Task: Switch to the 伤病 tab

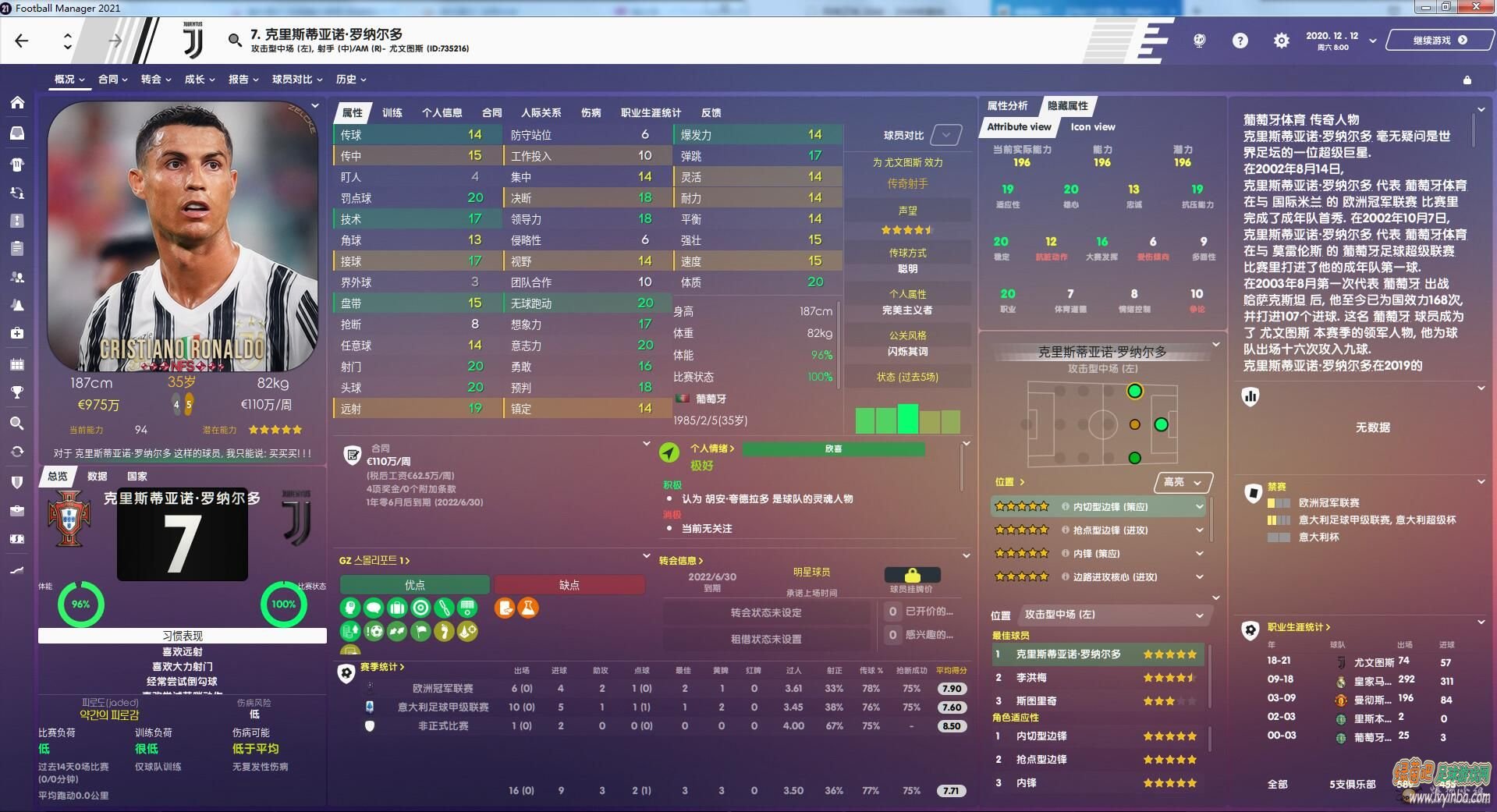Action: 591,113
